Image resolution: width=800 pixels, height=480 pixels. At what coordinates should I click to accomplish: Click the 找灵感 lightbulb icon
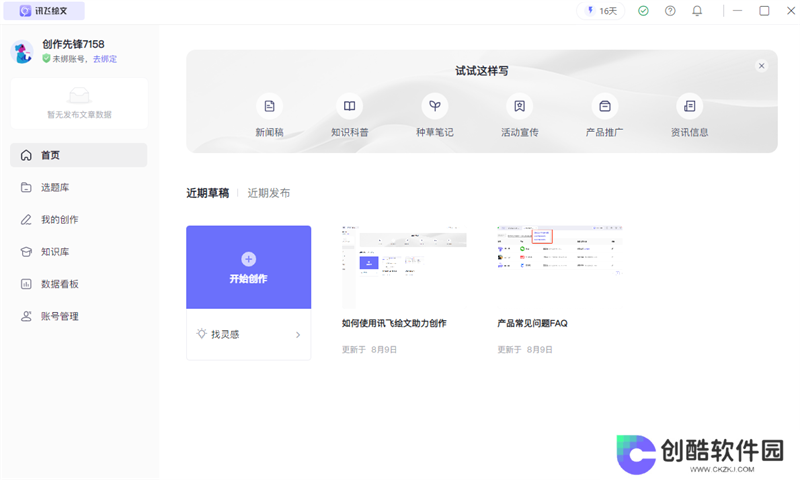202,334
